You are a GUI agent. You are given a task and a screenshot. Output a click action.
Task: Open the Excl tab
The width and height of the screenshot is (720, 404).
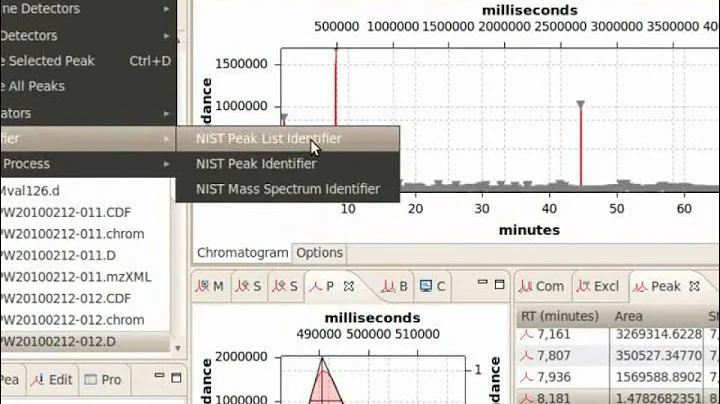[x=599, y=286]
